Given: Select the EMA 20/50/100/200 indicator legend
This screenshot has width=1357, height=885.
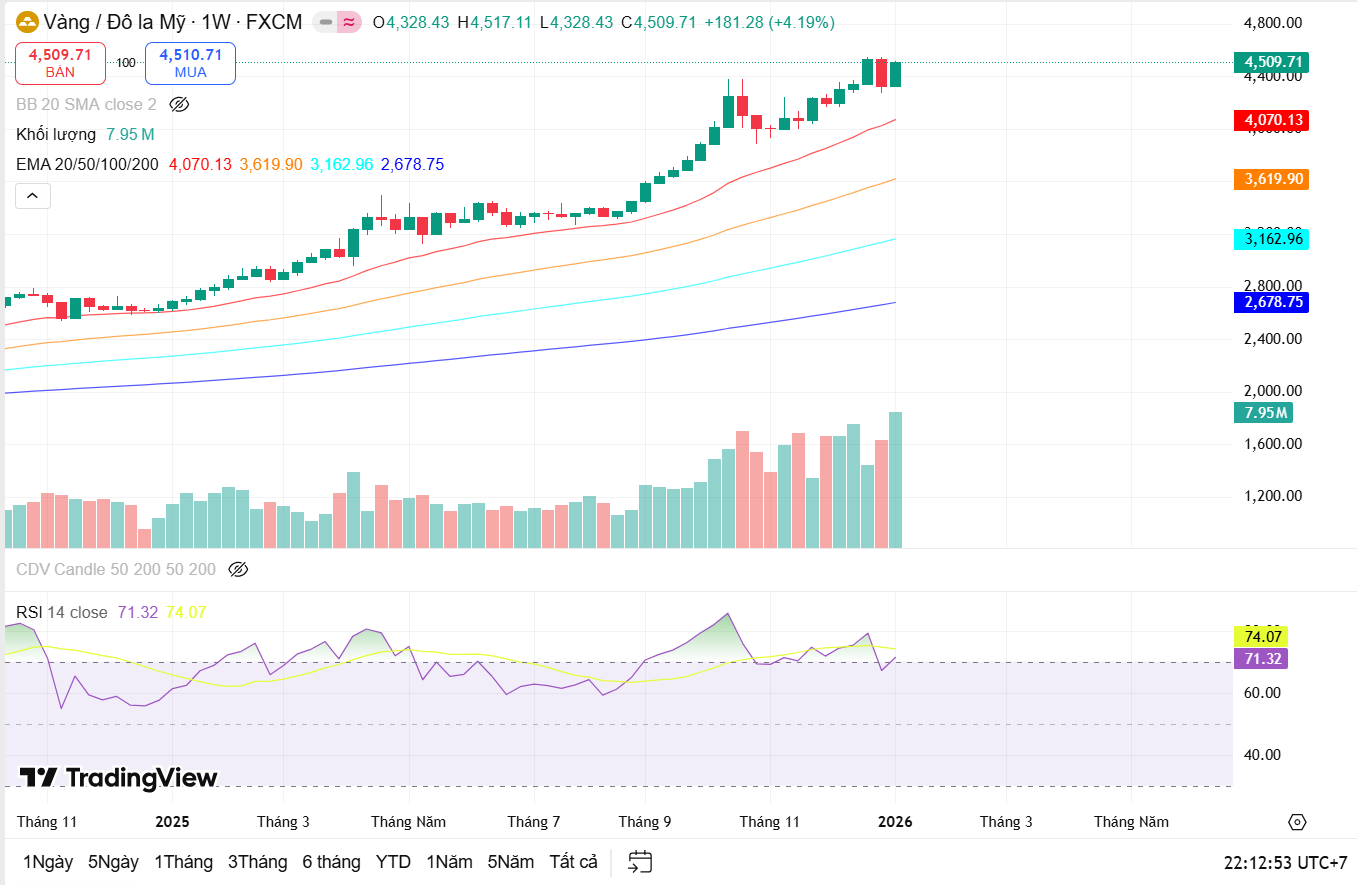Looking at the screenshot, I should pyautogui.click(x=87, y=164).
